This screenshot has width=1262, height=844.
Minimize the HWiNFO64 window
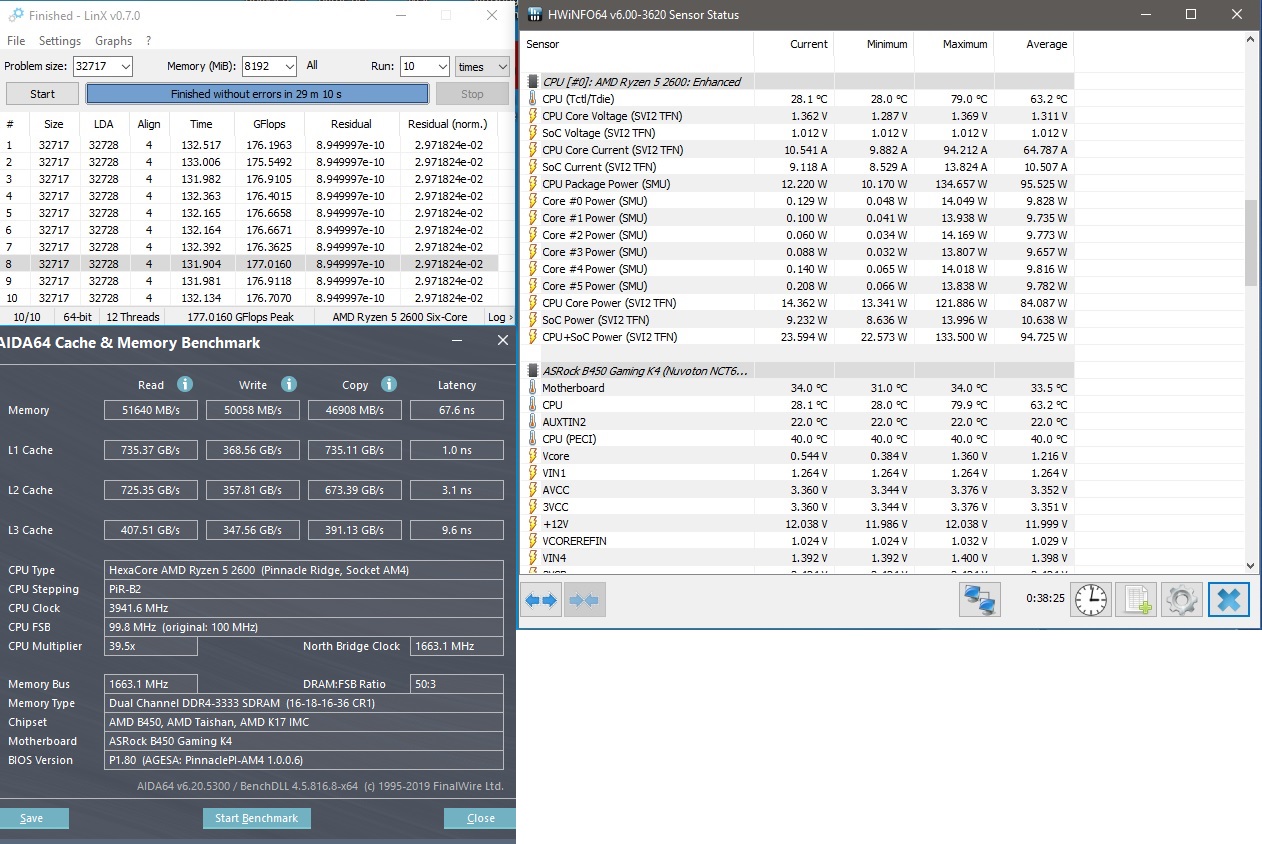click(1146, 15)
